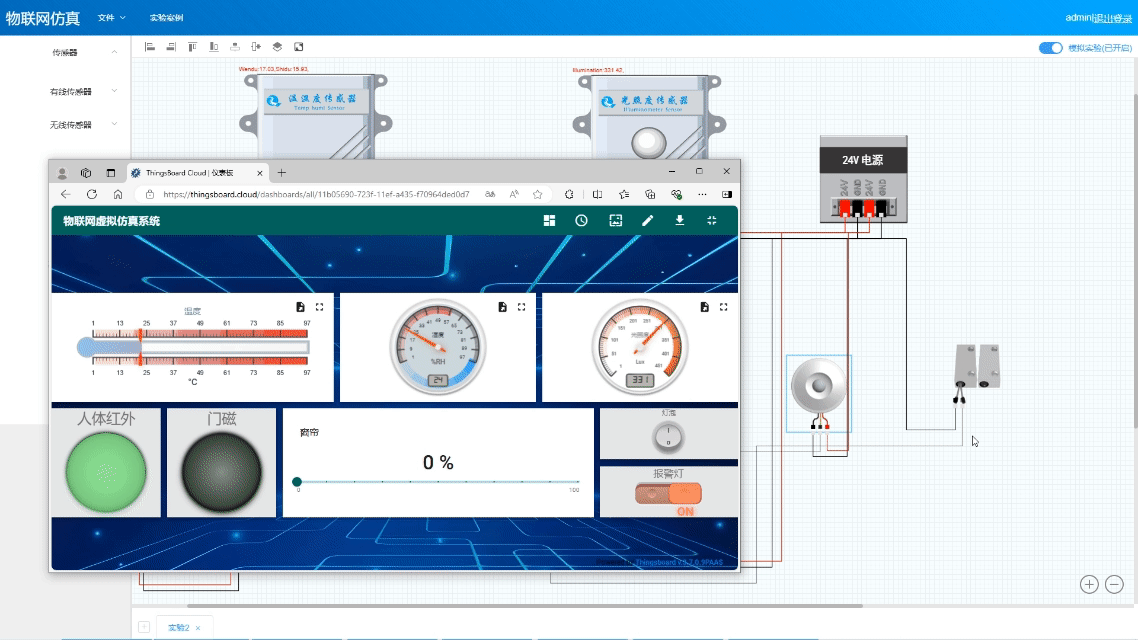Turn the 灯泡 round knob switch
Image resolution: width=1138 pixels, height=640 pixels.
click(x=668, y=436)
